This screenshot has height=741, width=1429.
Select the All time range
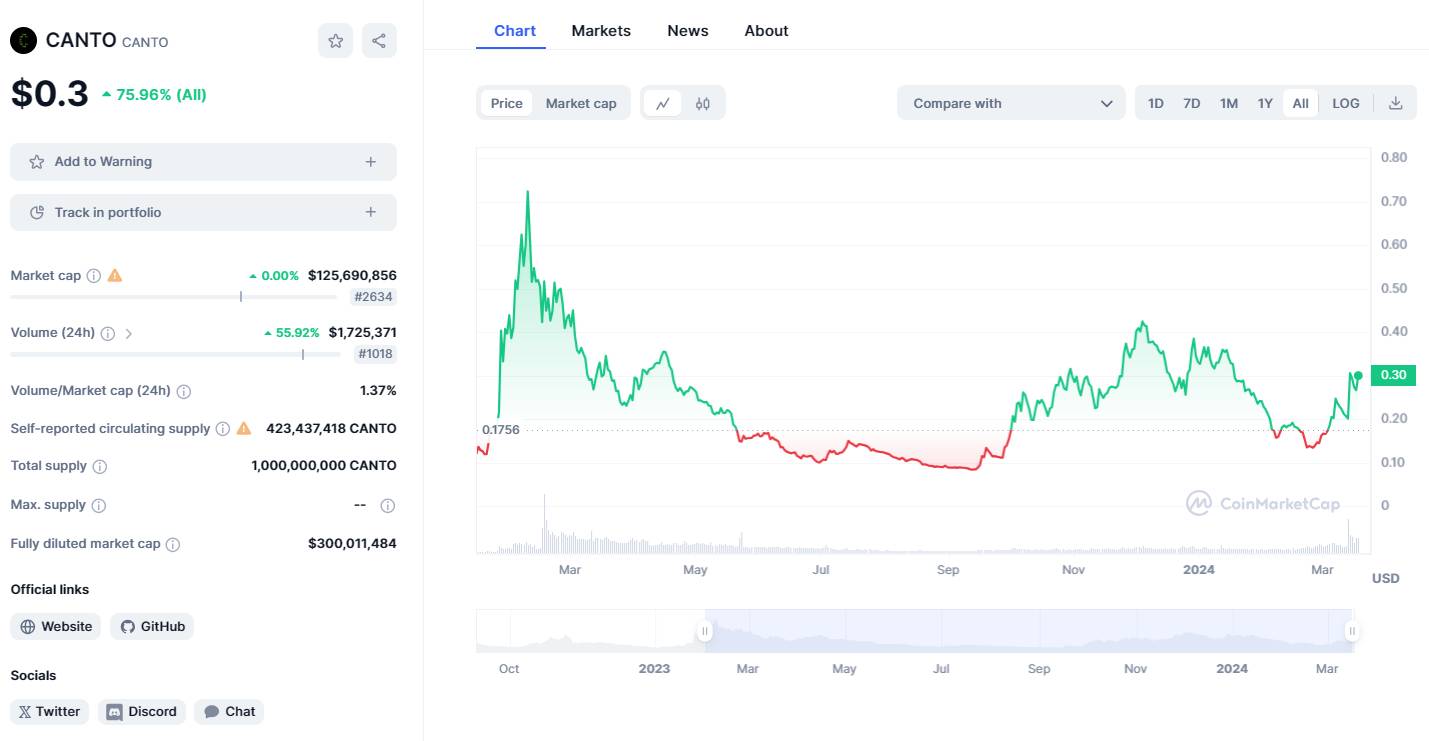click(1300, 103)
